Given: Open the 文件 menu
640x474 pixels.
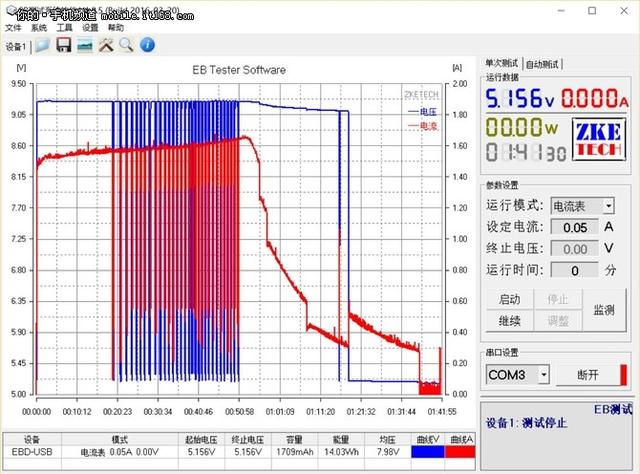Looking at the screenshot, I should point(13,28).
